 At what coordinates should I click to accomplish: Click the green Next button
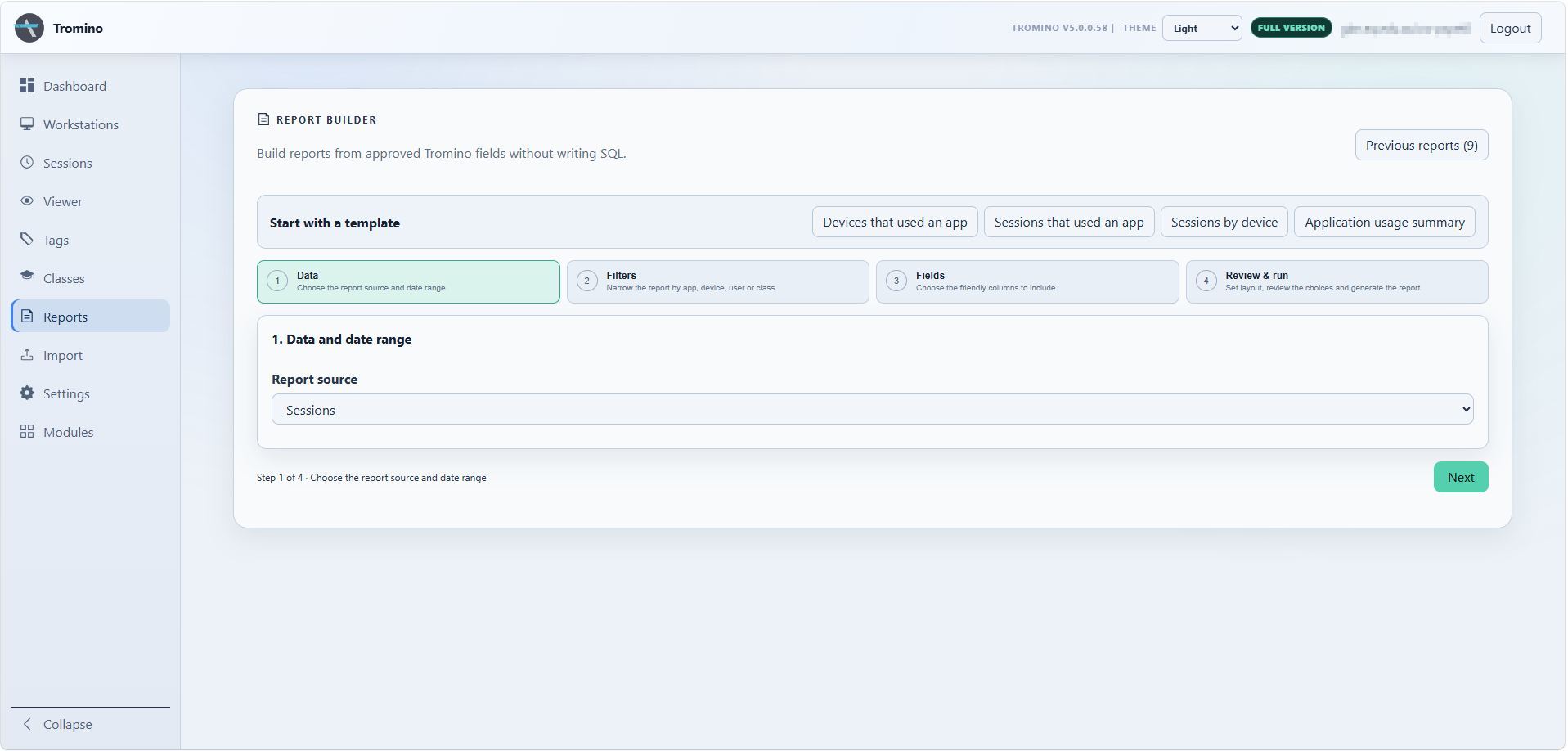tap(1461, 477)
